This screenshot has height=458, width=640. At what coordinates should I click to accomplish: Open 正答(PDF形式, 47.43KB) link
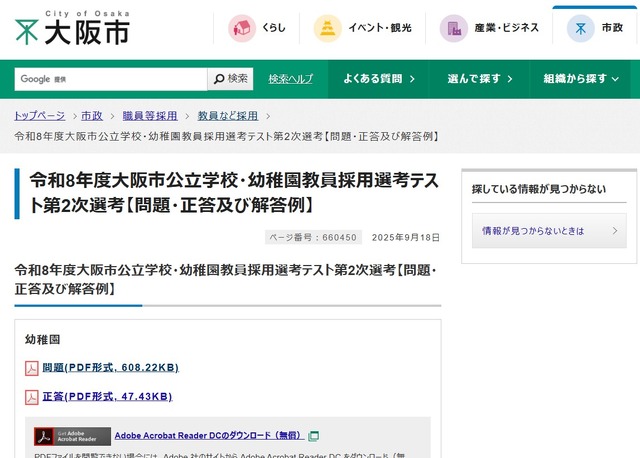[107, 397]
